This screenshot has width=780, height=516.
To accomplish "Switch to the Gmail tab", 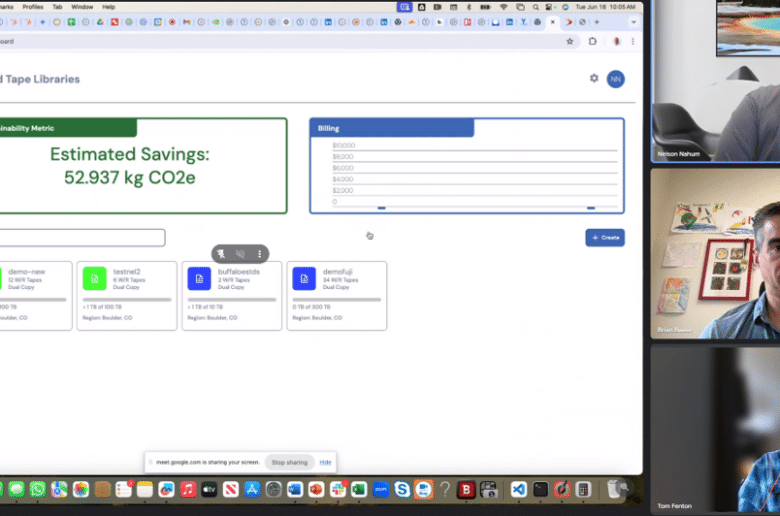I will click(187, 22).
